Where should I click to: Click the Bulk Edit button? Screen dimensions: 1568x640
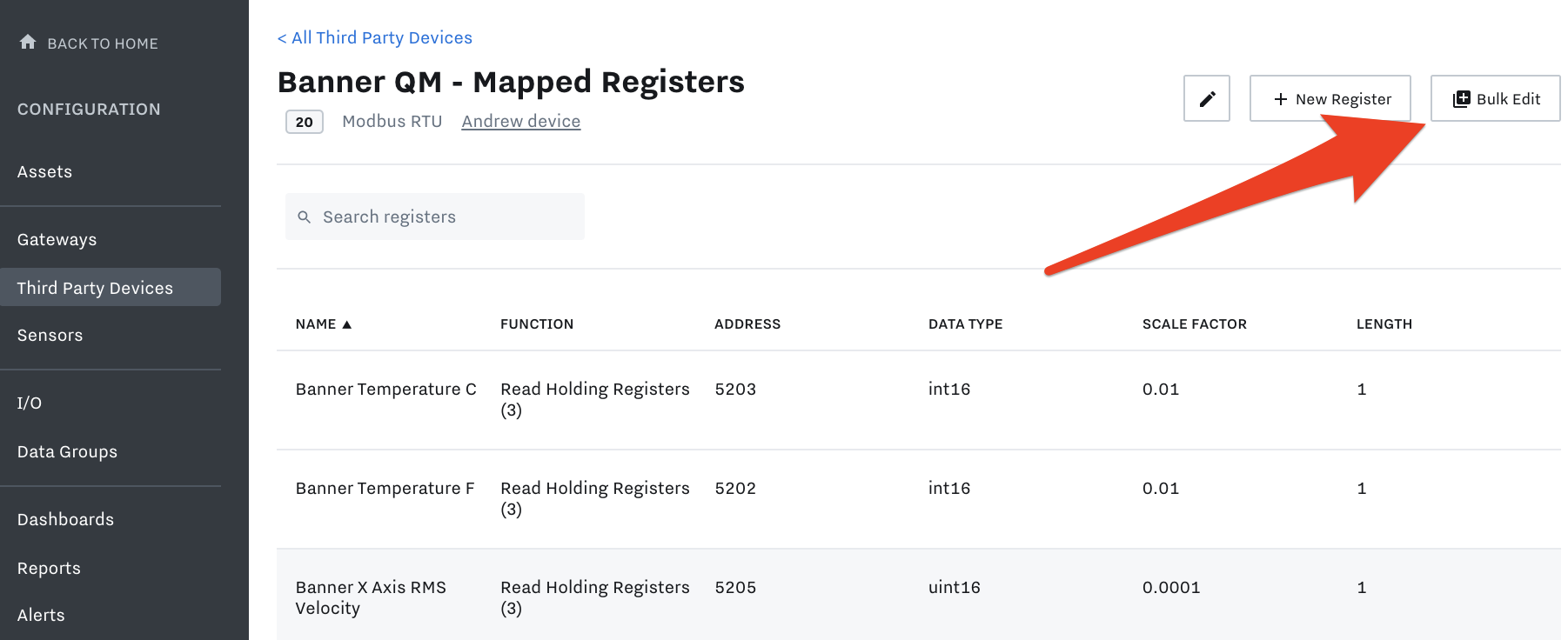1495,98
